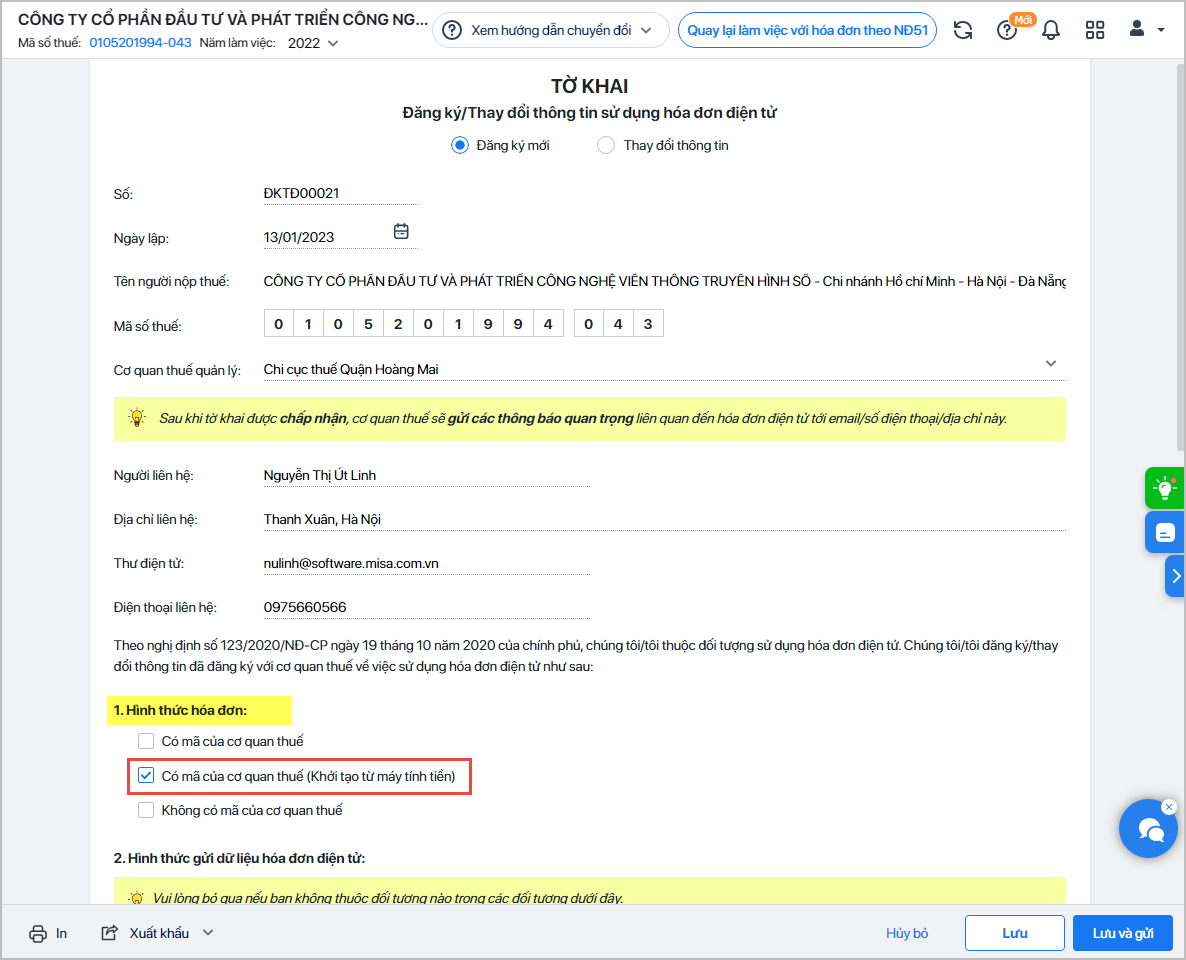1186x960 pixels.
Task: Open Xem hướng dẫn chuyển đổi menu
Action: coord(551,30)
